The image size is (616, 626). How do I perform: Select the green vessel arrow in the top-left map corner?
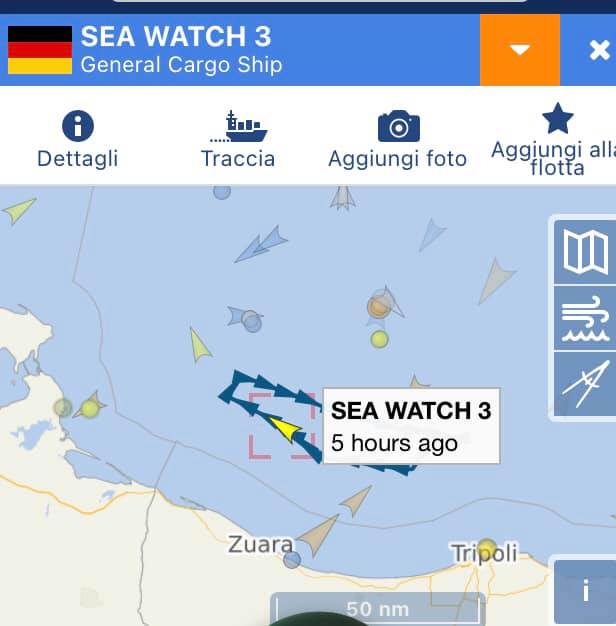[19, 210]
